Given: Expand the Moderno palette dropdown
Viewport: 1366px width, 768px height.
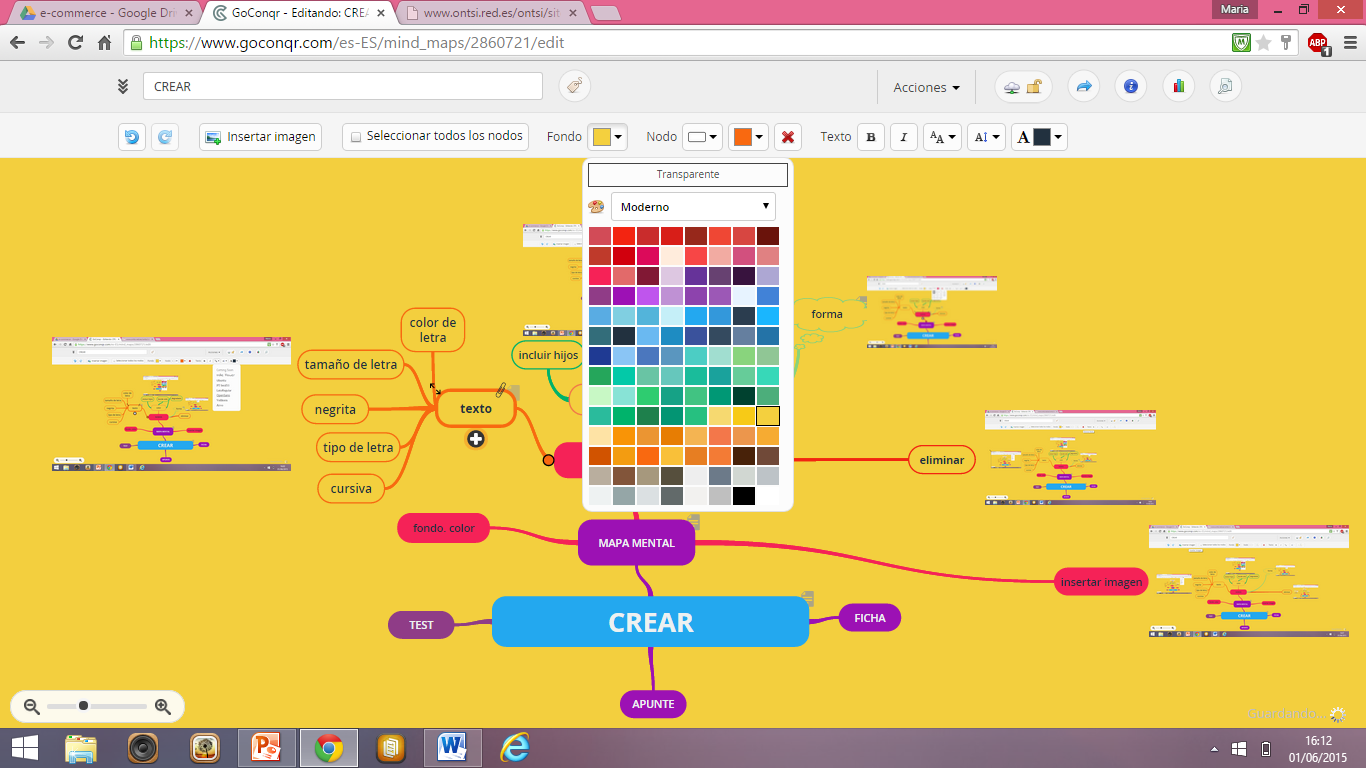Looking at the screenshot, I should 693,207.
